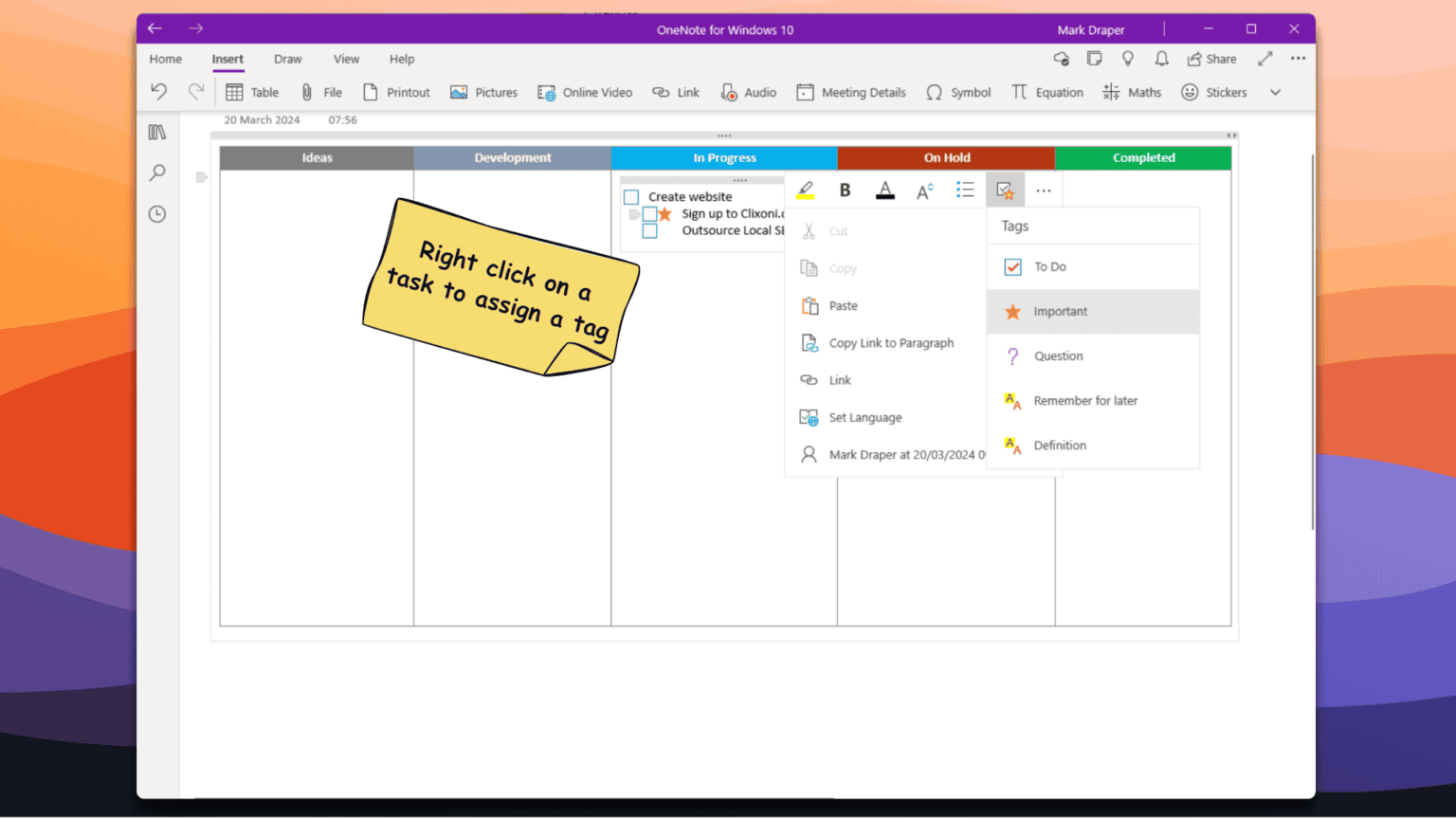1456x819 pixels.
Task: Tick the Outsource Local task checkbox
Action: 650,230
